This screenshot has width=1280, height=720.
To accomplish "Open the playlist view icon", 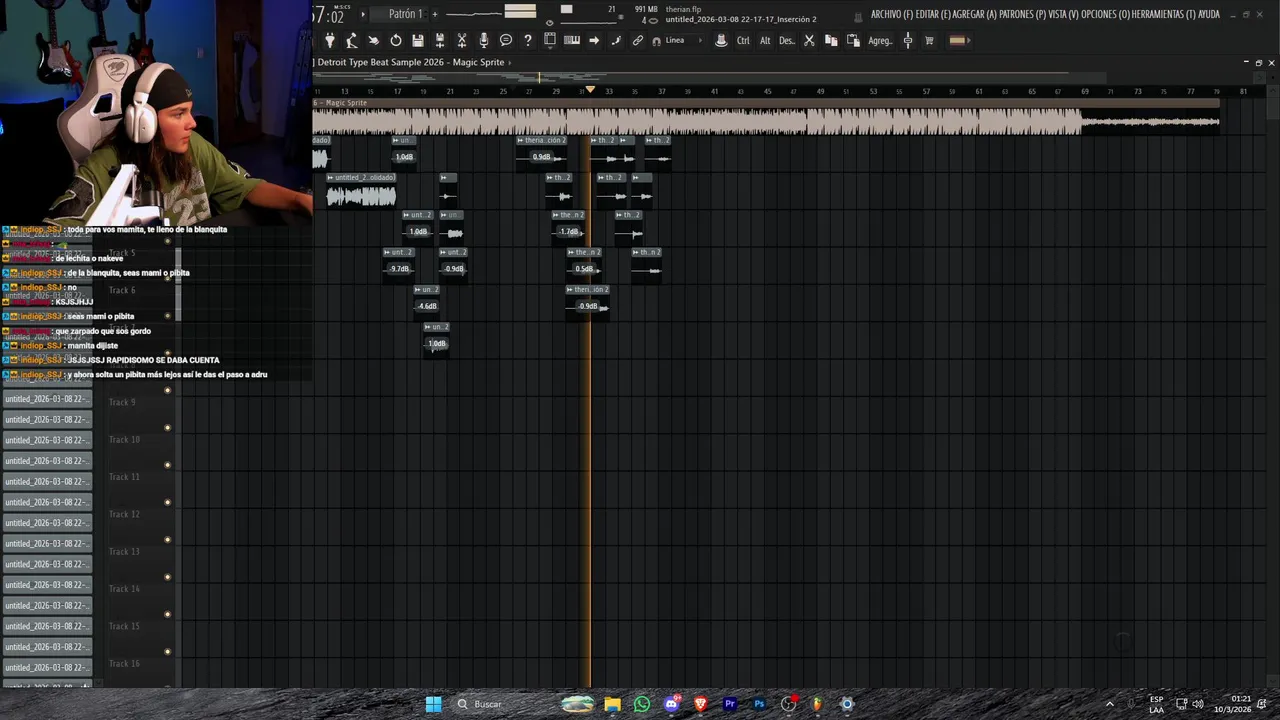I will coord(550,40).
